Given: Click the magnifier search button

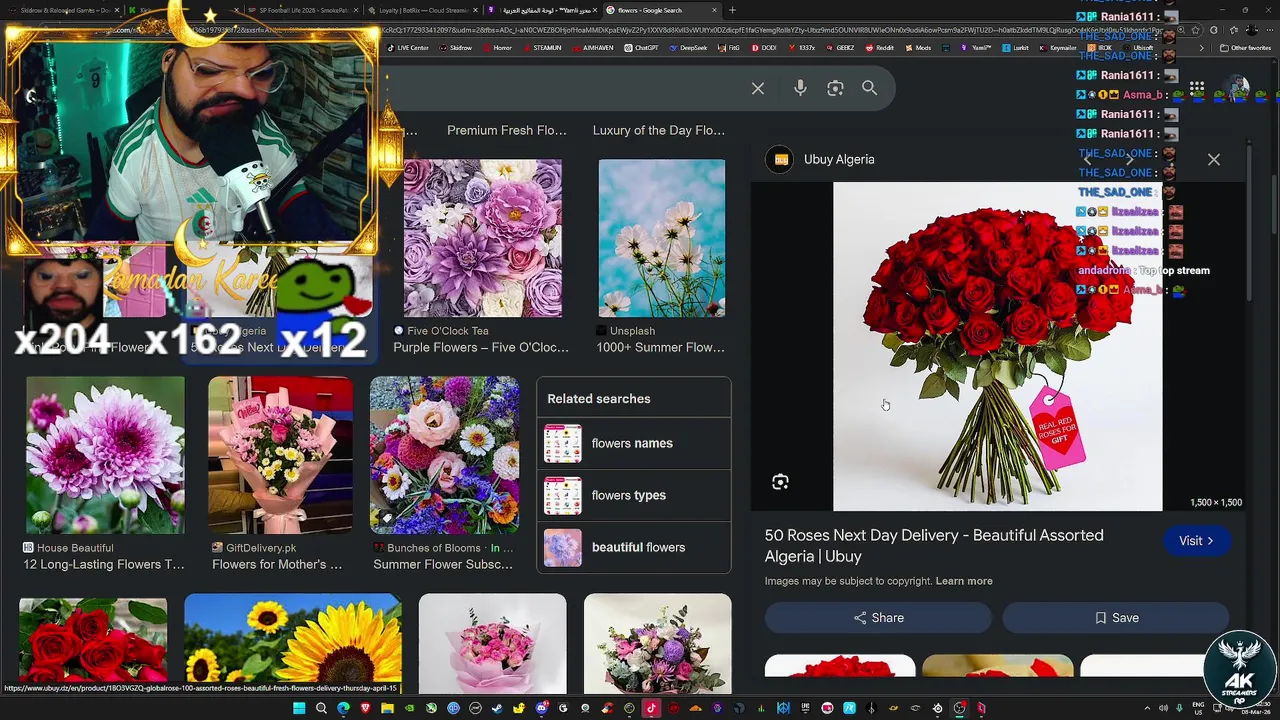Looking at the screenshot, I should [869, 88].
